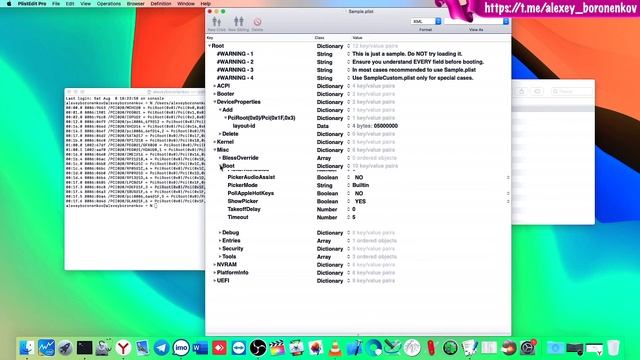Select the '#WARNING - 1' key
The height and width of the screenshot is (360, 640).
point(235,54)
